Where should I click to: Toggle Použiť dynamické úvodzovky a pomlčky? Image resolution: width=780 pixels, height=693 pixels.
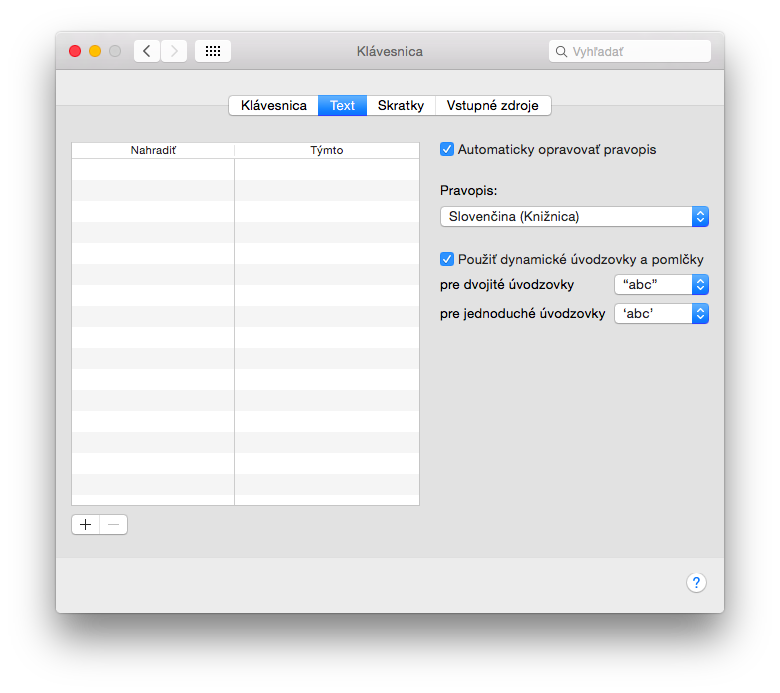447,259
